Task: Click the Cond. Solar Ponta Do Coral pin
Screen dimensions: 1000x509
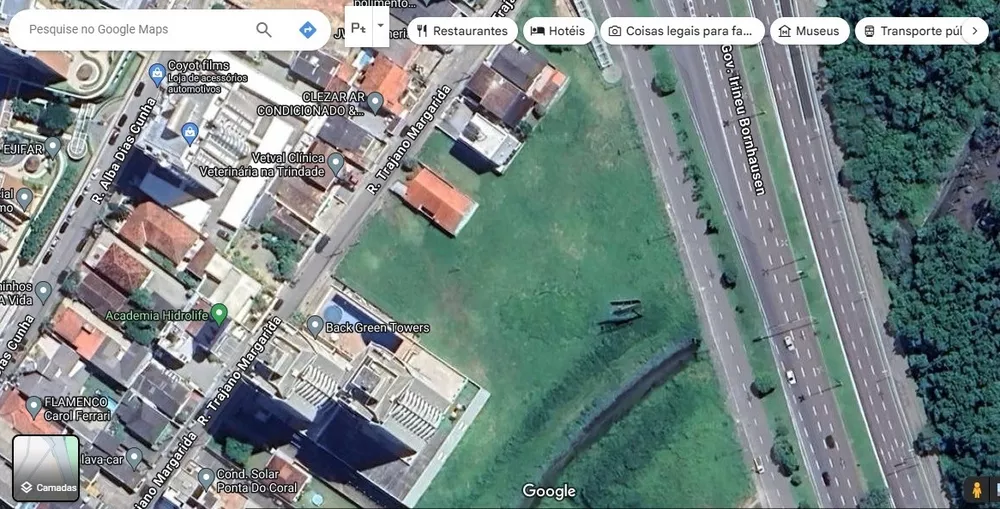Action: (x=205, y=478)
